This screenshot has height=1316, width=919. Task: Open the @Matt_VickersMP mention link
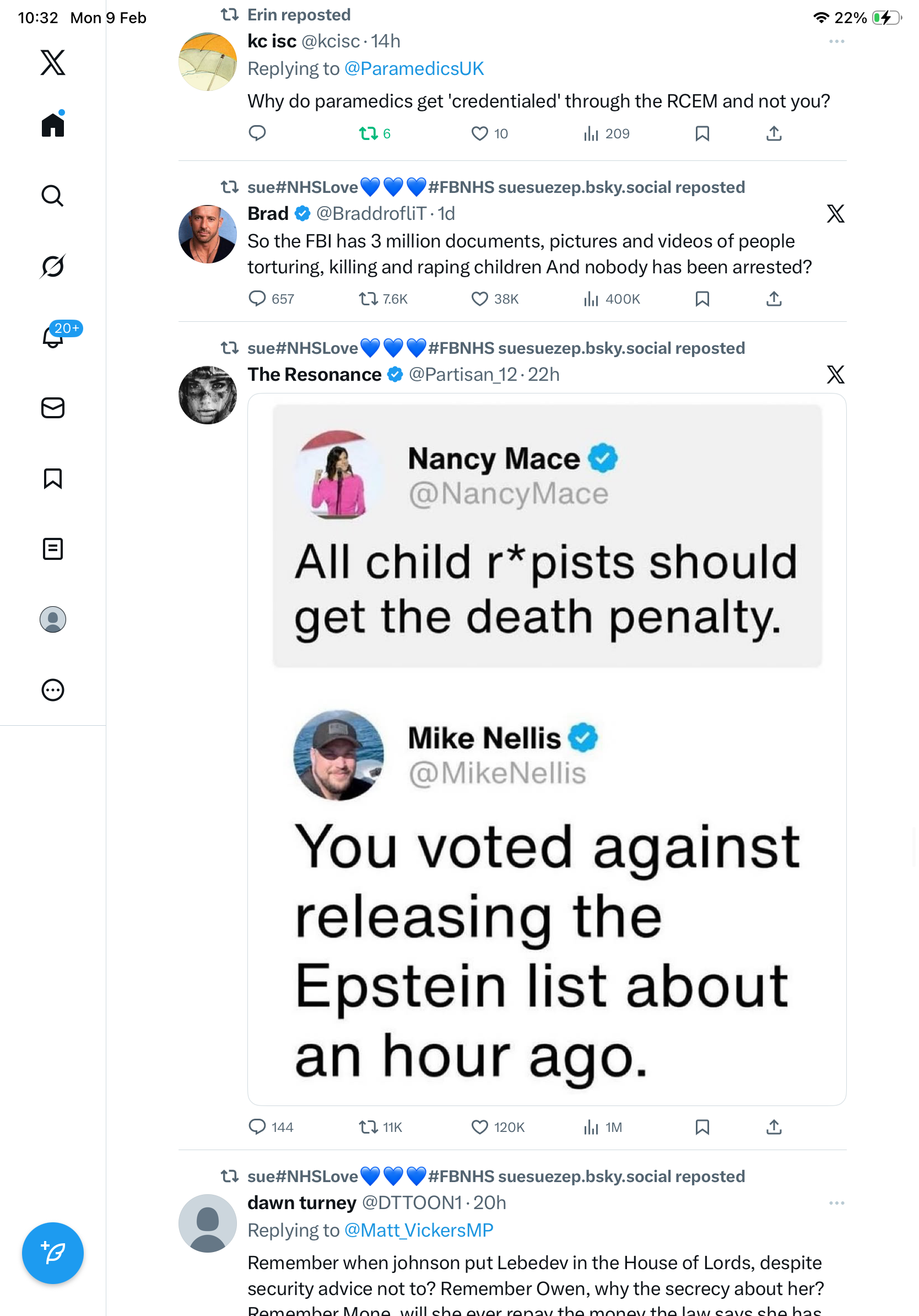[418, 1231]
